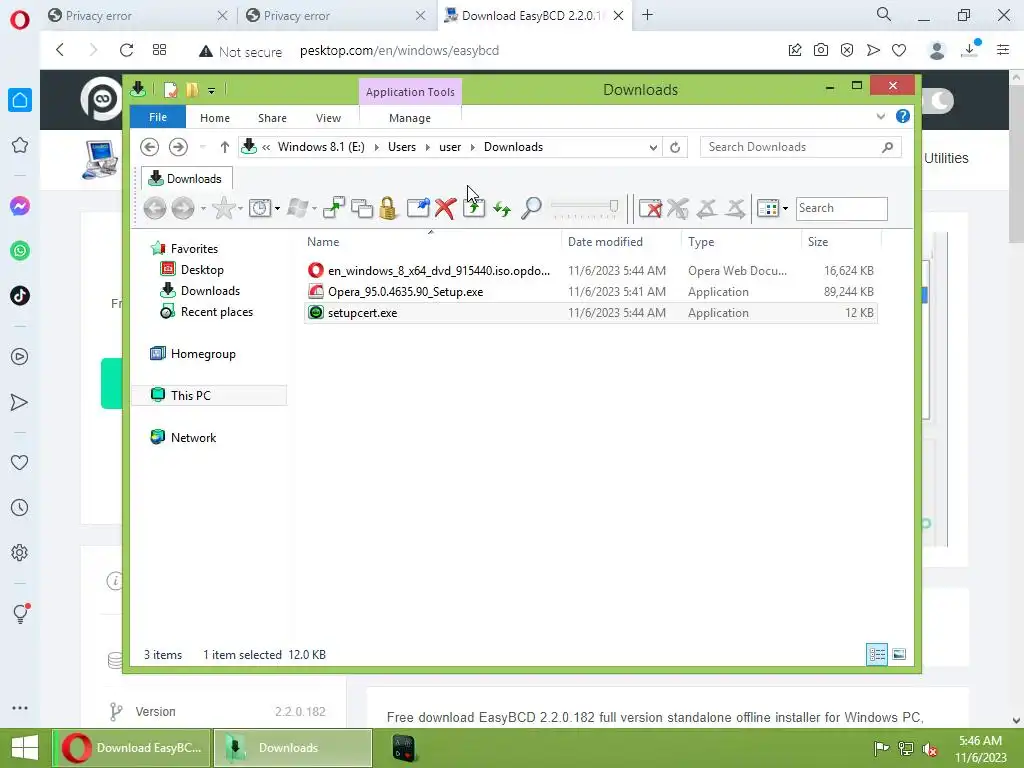
Task: Open the File ribbon tab
Action: pyautogui.click(x=158, y=118)
